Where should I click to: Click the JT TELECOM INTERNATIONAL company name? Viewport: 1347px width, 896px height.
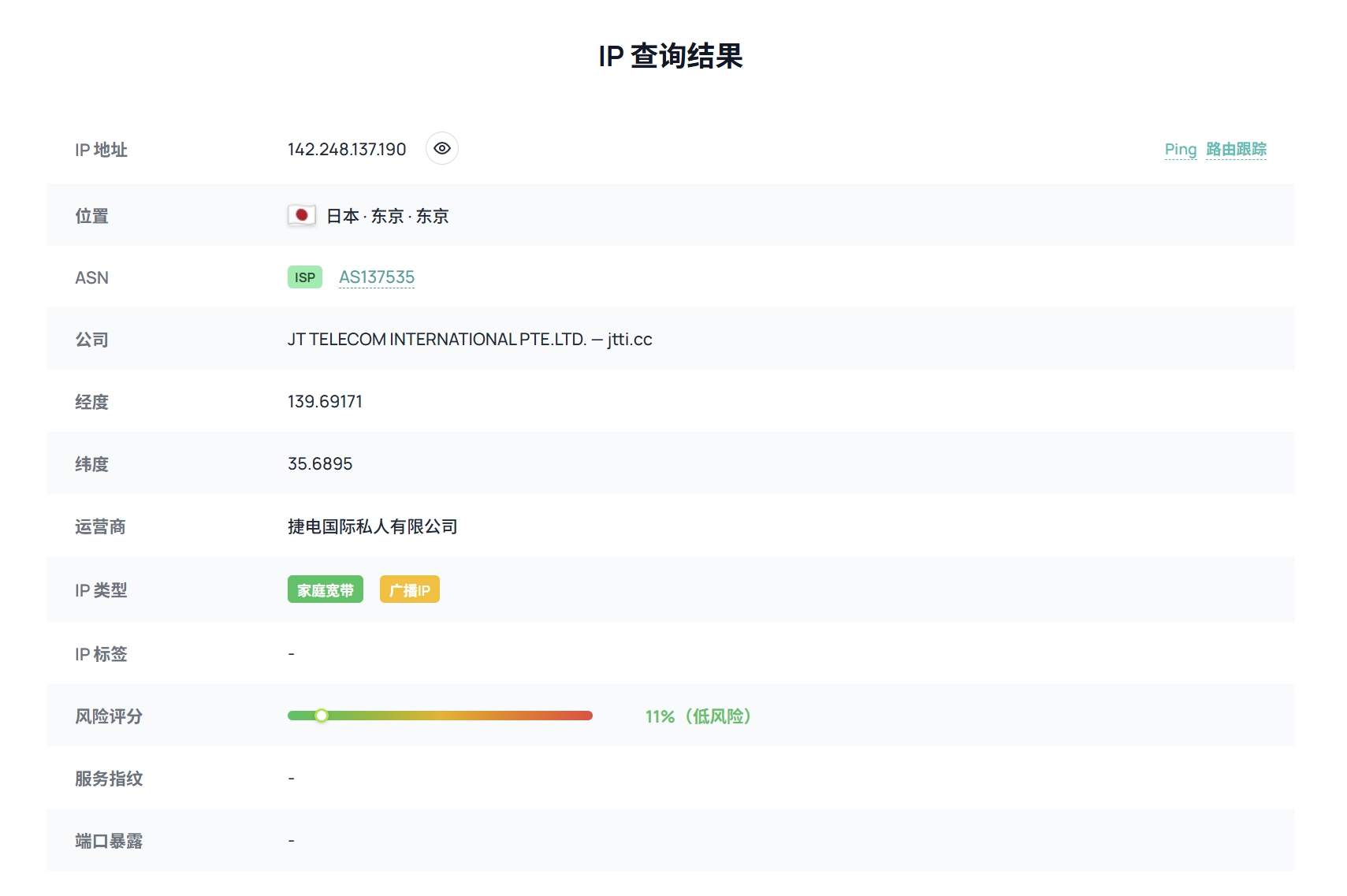437,340
